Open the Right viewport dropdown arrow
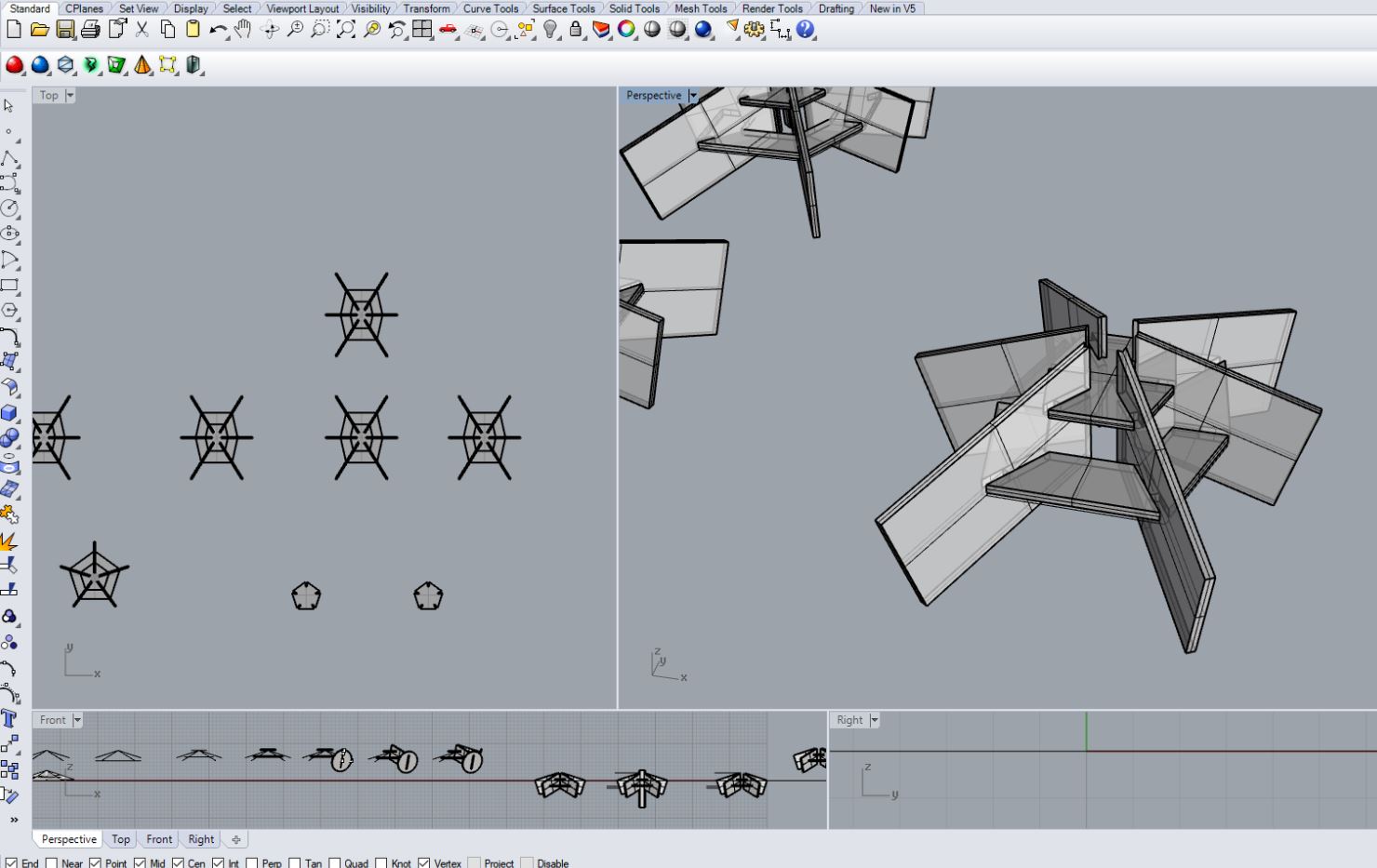The width and height of the screenshot is (1377, 868). coord(874,720)
